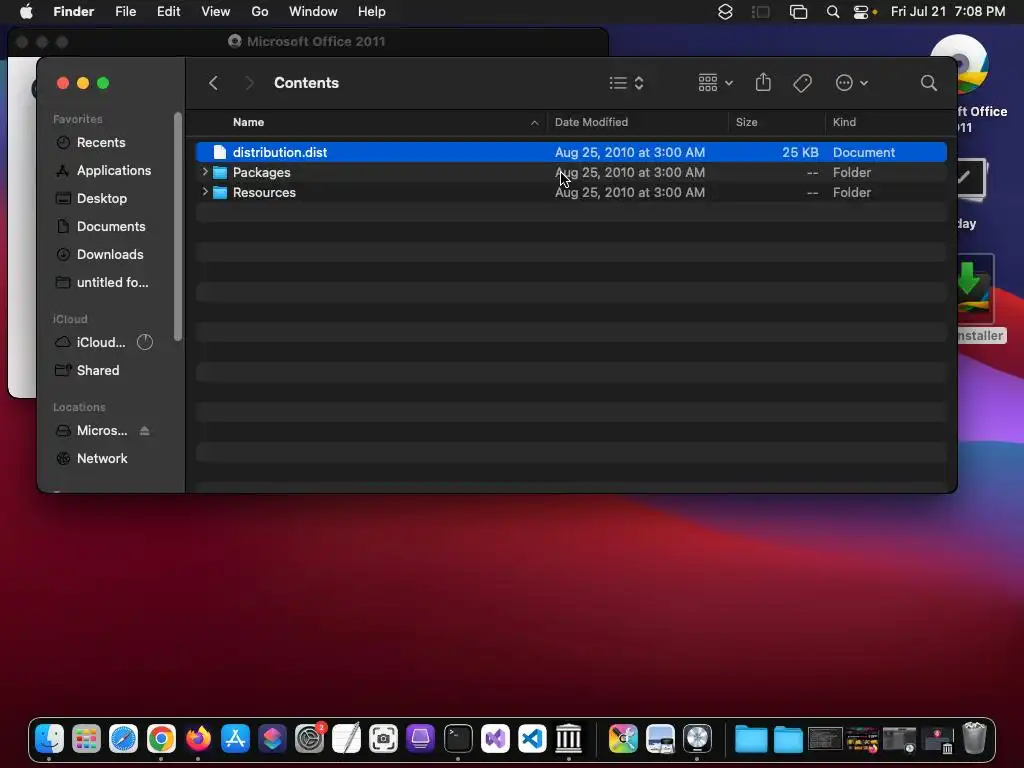
Task: Launch Firefox from the Dock
Action: point(198,739)
